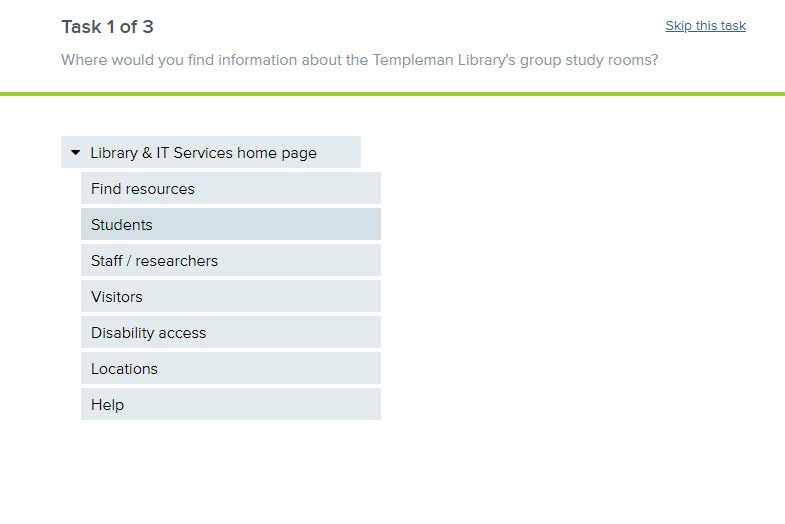Skip this task via the link
785x524 pixels.
coord(705,26)
